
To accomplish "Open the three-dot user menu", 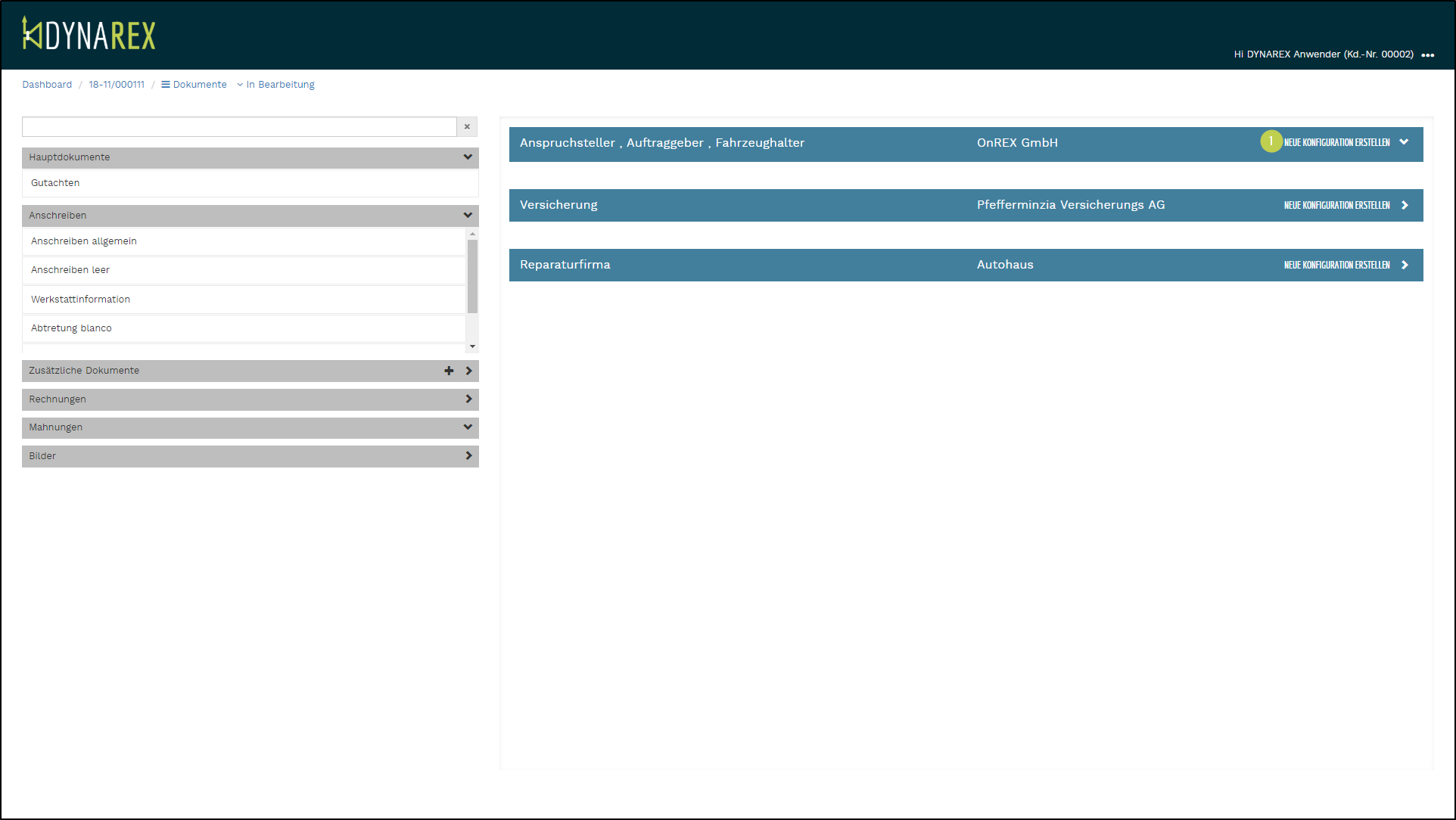I will pyautogui.click(x=1427, y=55).
